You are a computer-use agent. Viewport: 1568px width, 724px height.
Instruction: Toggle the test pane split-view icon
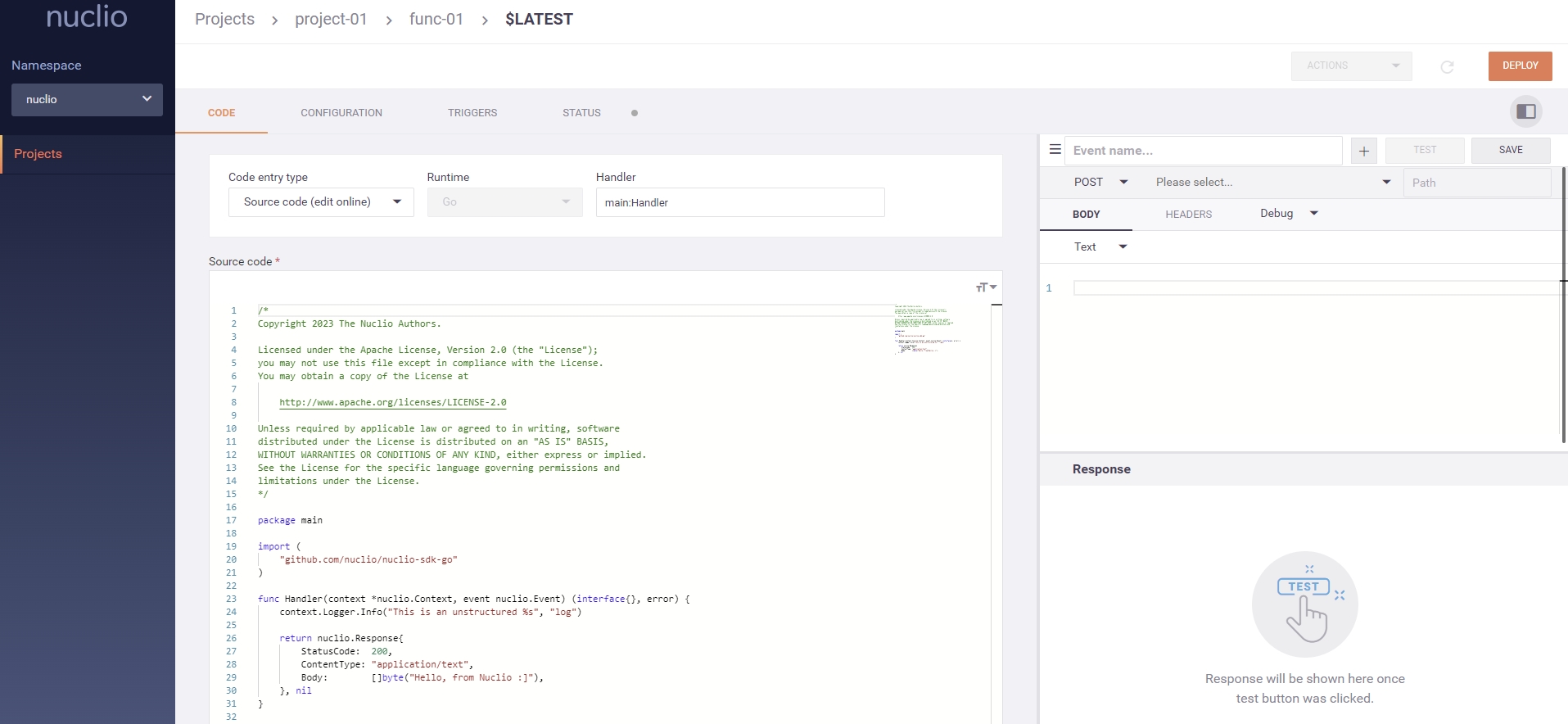pos(1525,111)
